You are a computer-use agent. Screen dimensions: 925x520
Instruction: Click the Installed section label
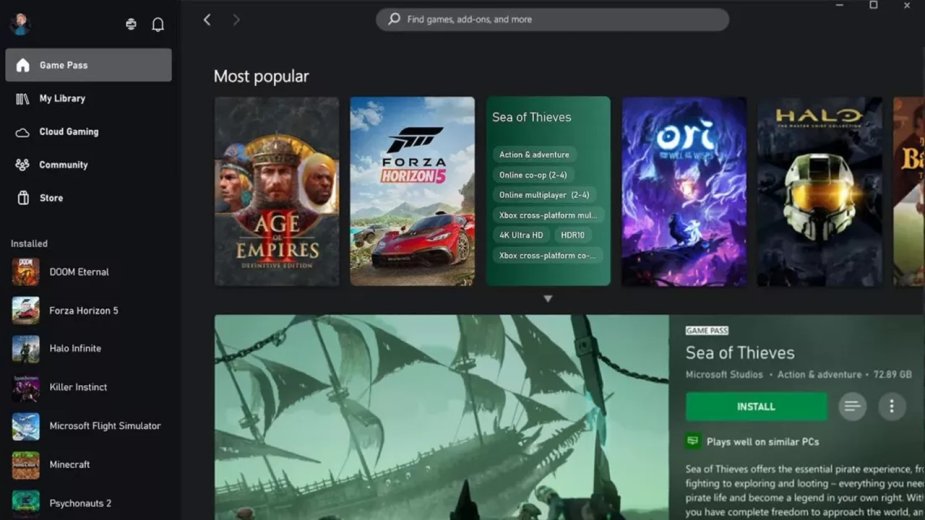click(x=29, y=243)
